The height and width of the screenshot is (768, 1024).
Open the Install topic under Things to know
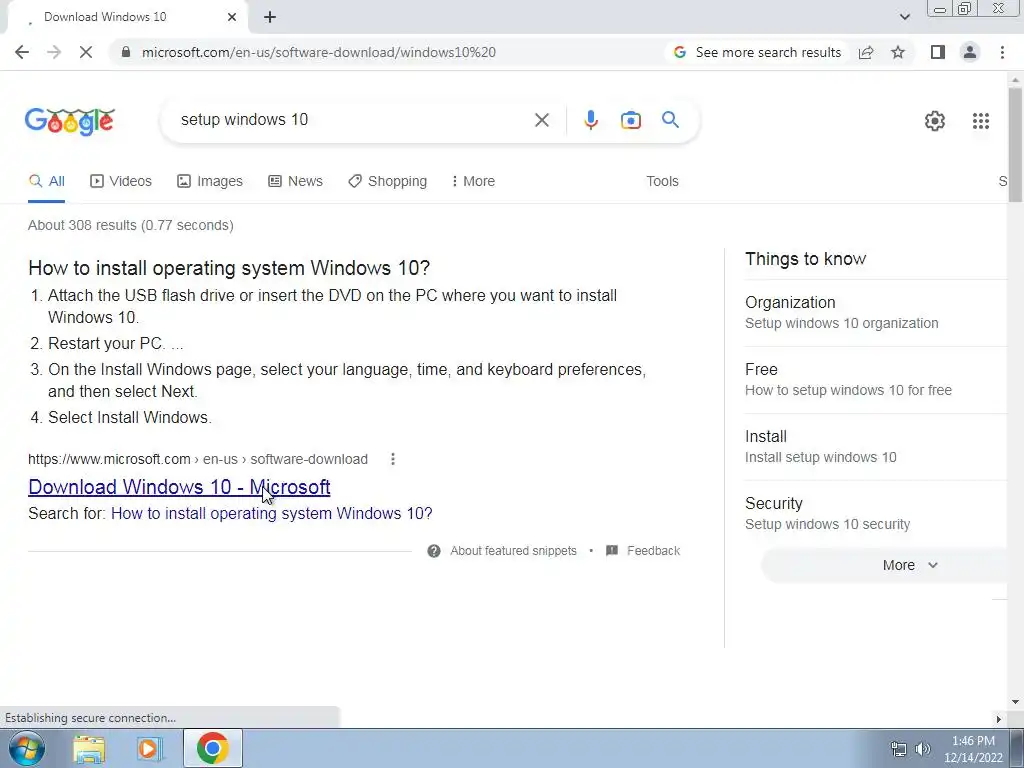[875, 447]
